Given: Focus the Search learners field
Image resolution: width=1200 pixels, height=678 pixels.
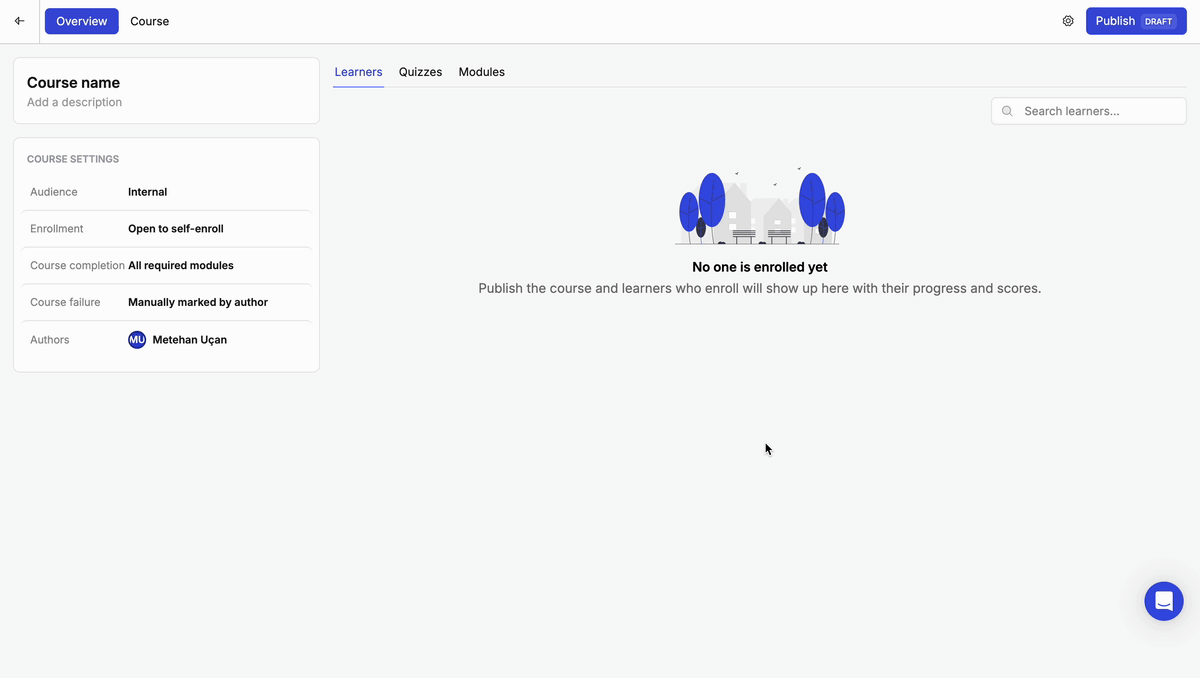Looking at the screenshot, I should coord(1089,111).
